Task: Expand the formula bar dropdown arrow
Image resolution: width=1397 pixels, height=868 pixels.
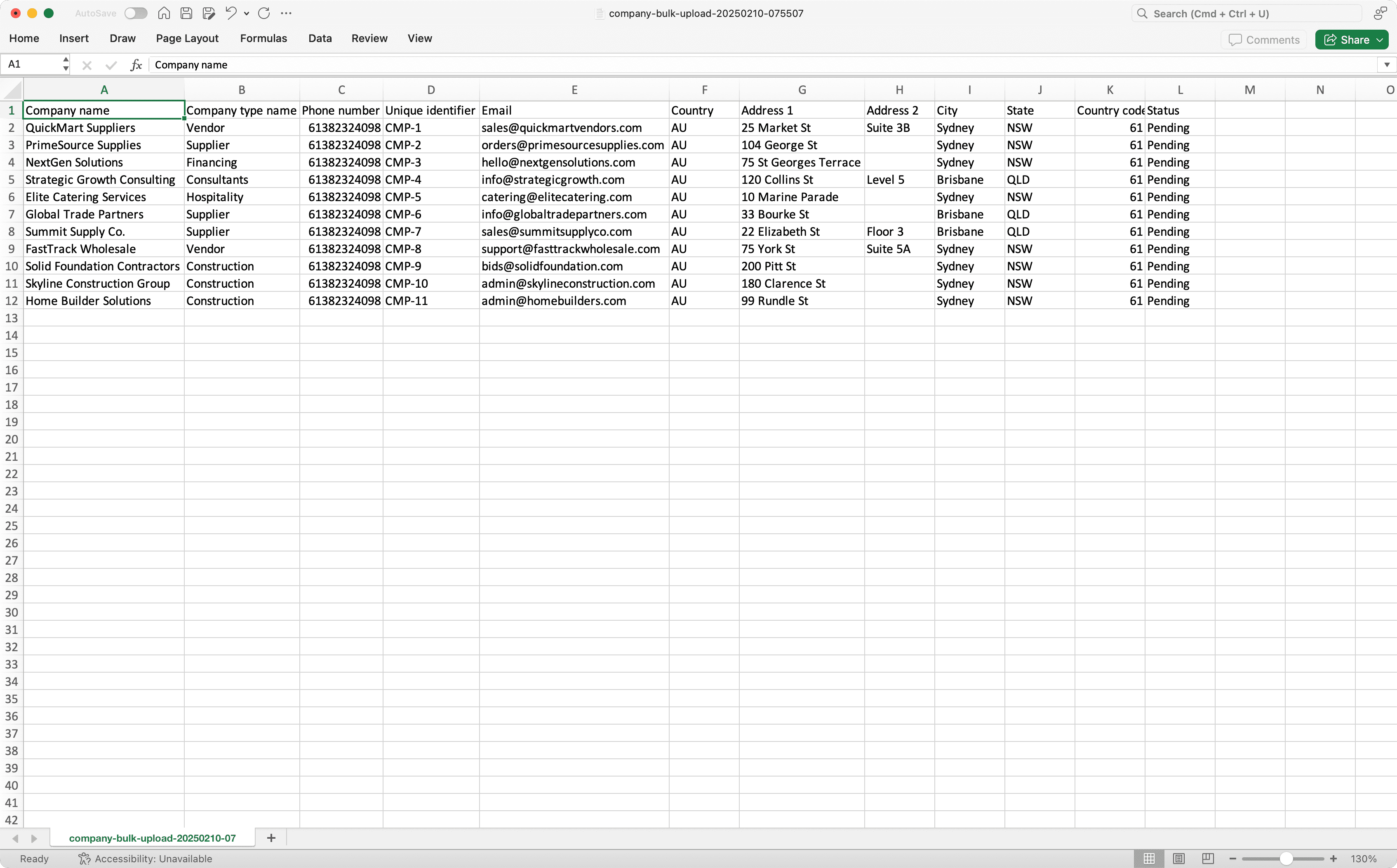Action: pos(1386,64)
